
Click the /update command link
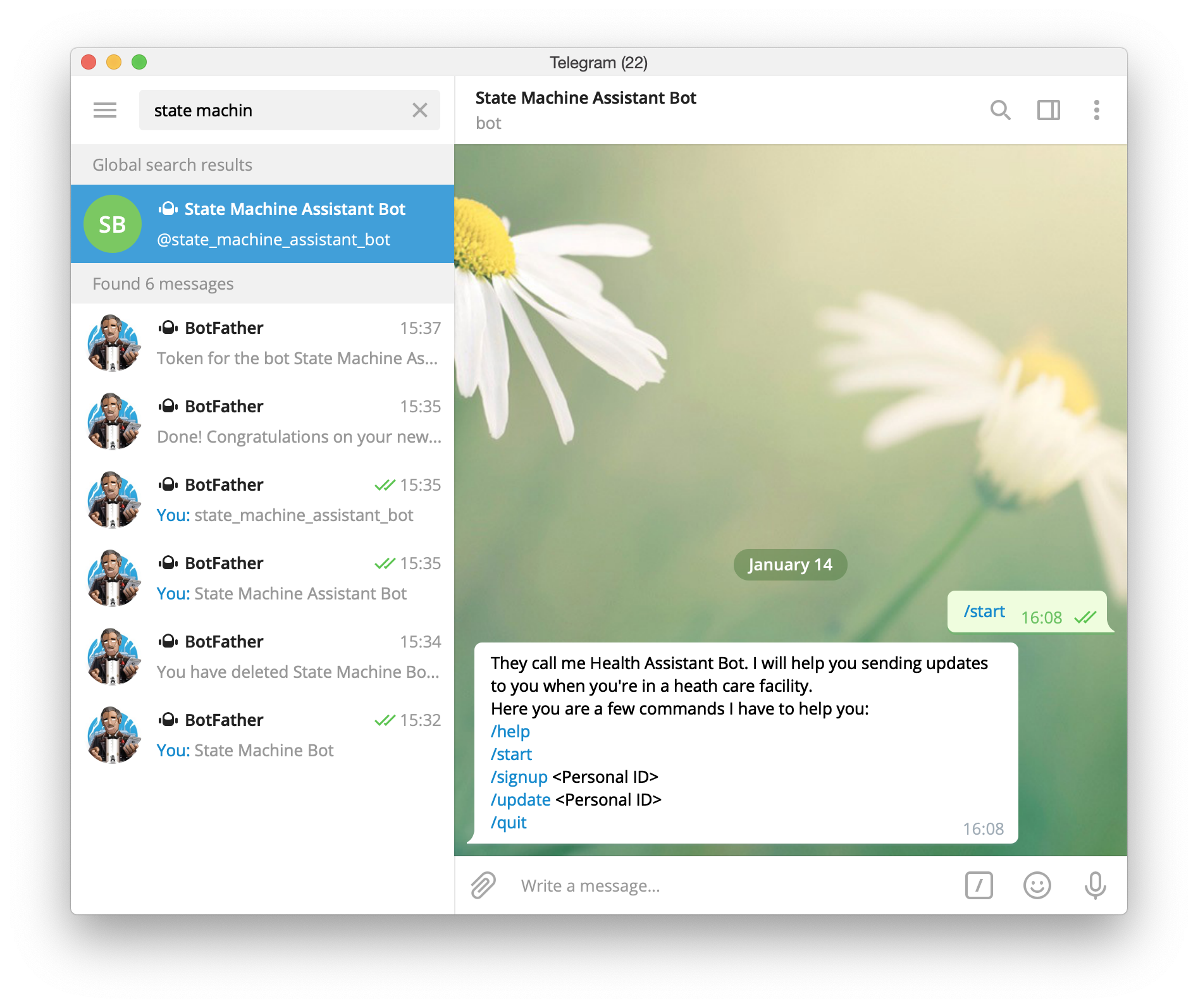[521, 800]
